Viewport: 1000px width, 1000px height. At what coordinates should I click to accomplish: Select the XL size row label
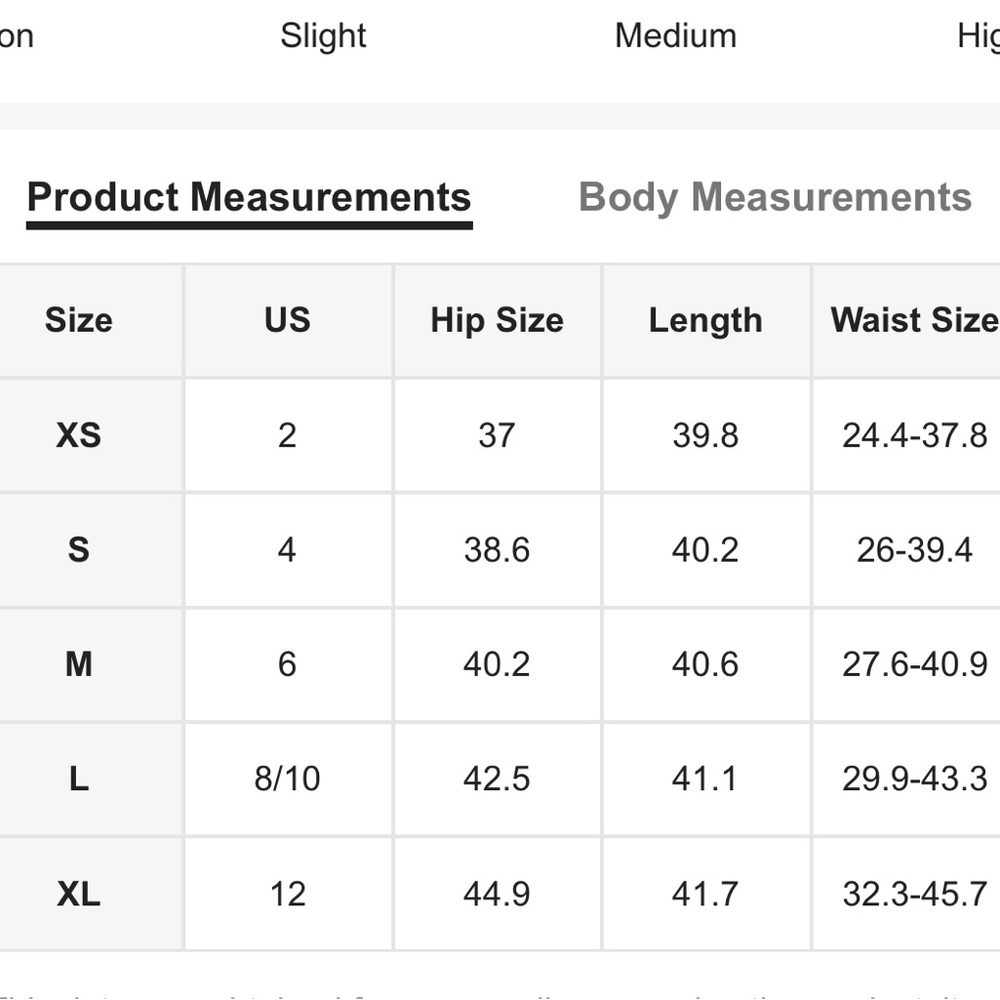(79, 893)
